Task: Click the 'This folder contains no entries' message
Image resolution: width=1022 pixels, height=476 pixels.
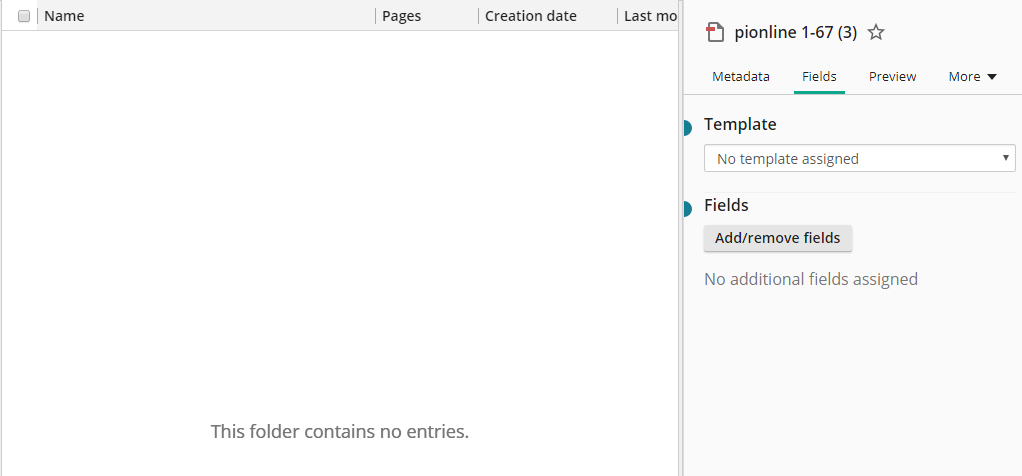Action: pyautogui.click(x=339, y=432)
